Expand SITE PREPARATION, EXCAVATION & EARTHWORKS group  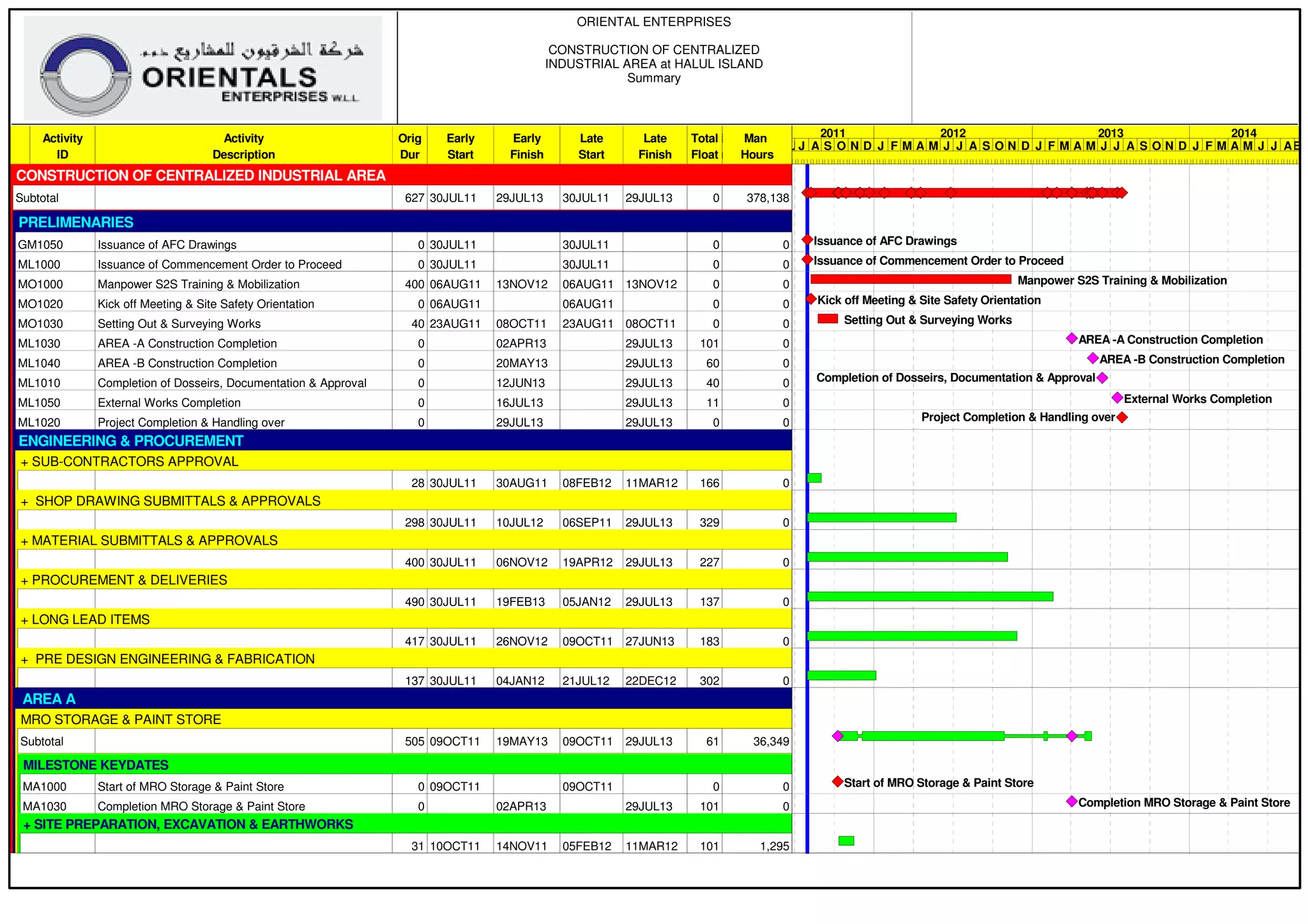[x=27, y=826]
